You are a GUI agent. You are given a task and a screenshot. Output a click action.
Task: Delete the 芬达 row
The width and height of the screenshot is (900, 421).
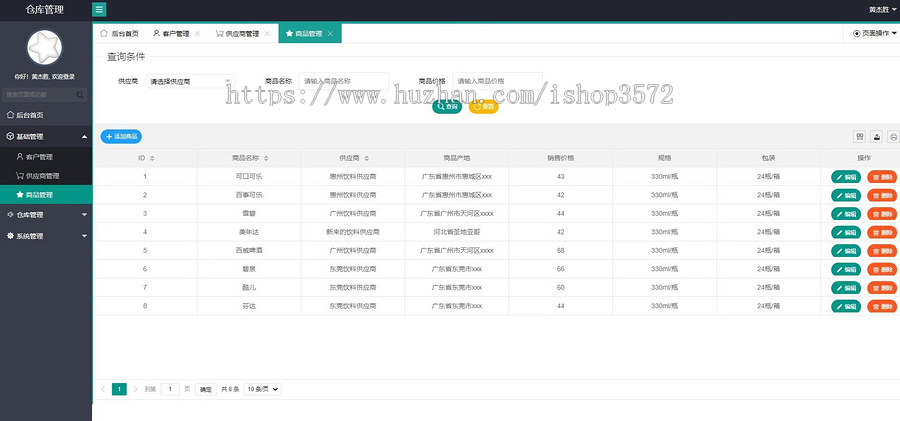coord(882,306)
